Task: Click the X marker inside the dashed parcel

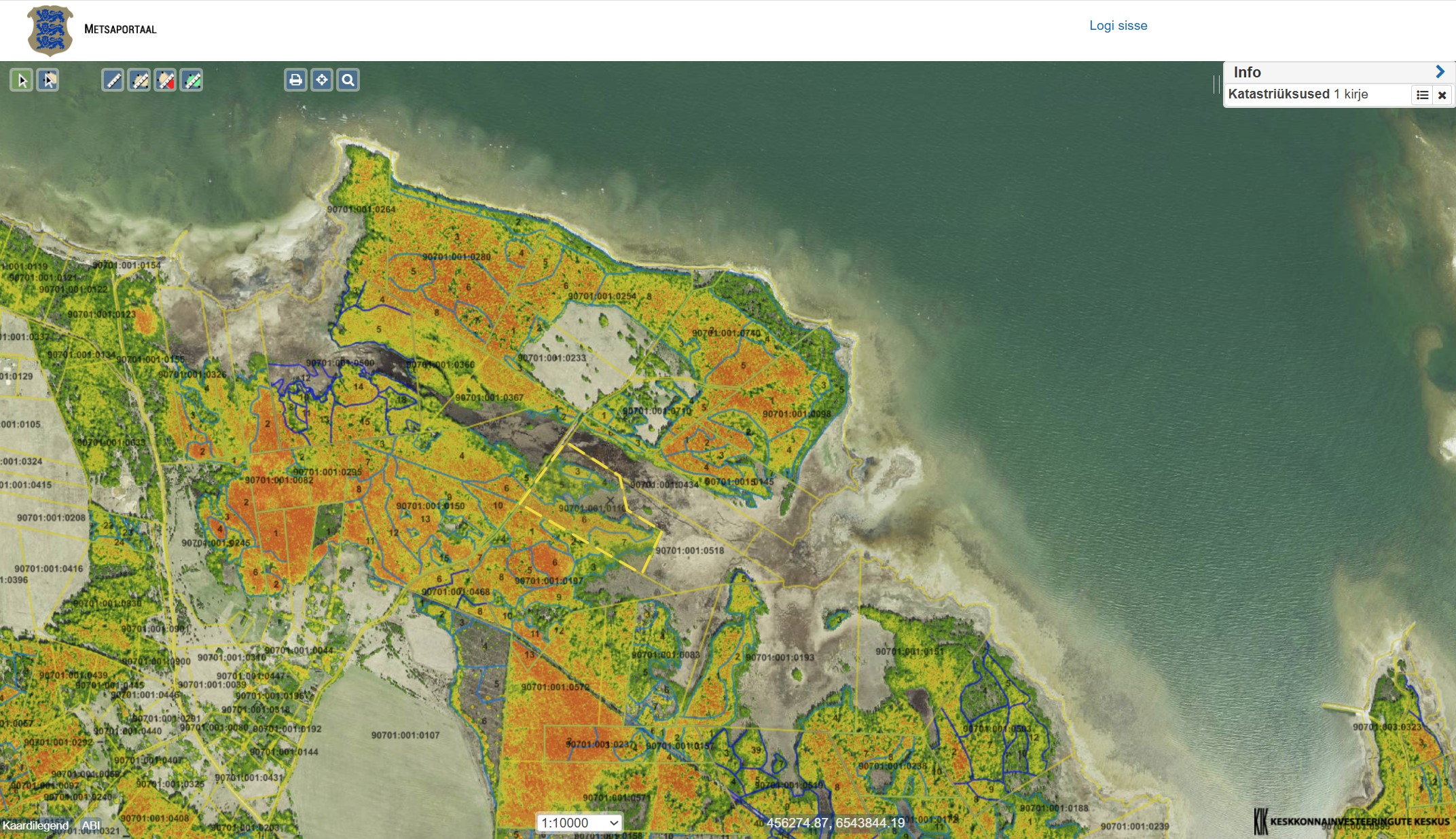Action: point(610,500)
